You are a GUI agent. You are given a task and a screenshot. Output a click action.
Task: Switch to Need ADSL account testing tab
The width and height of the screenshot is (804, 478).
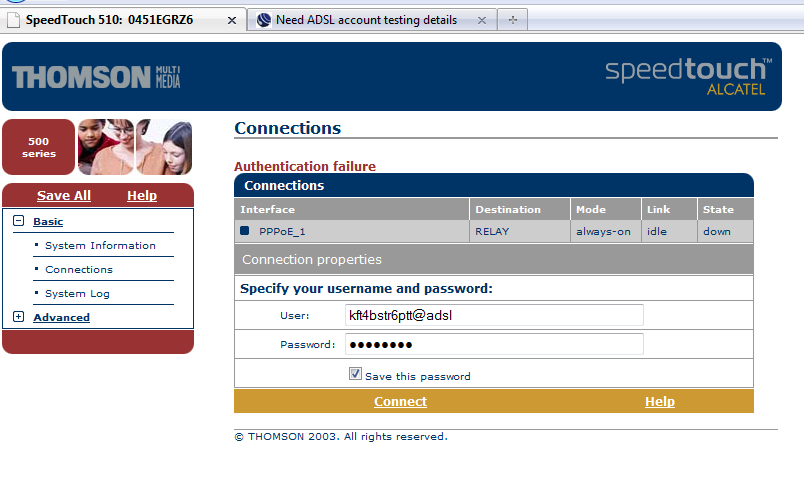click(x=366, y=20)
